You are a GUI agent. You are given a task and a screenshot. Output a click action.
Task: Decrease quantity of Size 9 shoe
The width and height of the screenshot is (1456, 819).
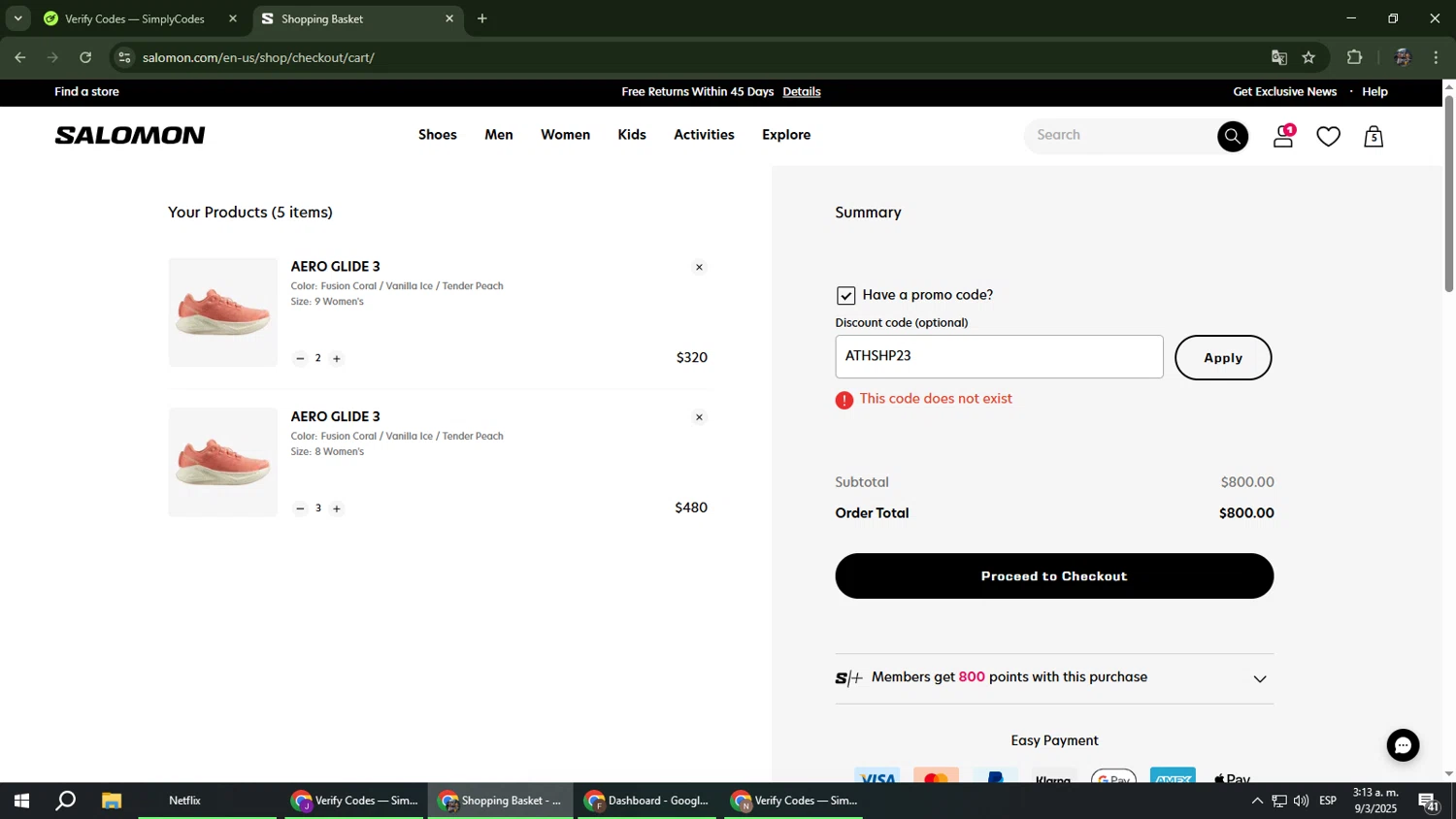point(300,359)
